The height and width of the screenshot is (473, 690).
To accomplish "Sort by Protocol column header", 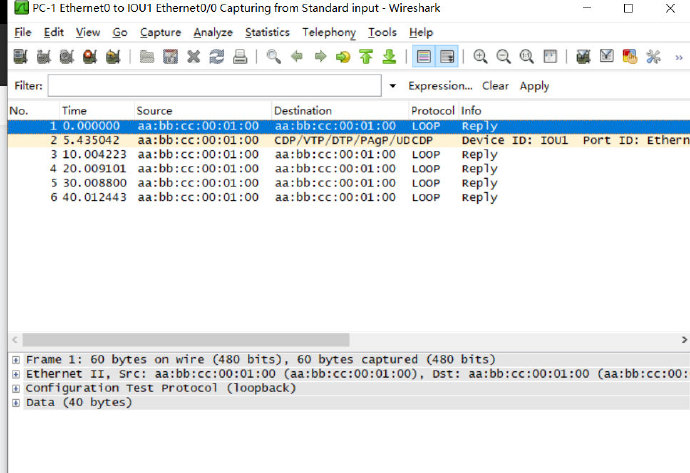I will click(x=433, y=111).
